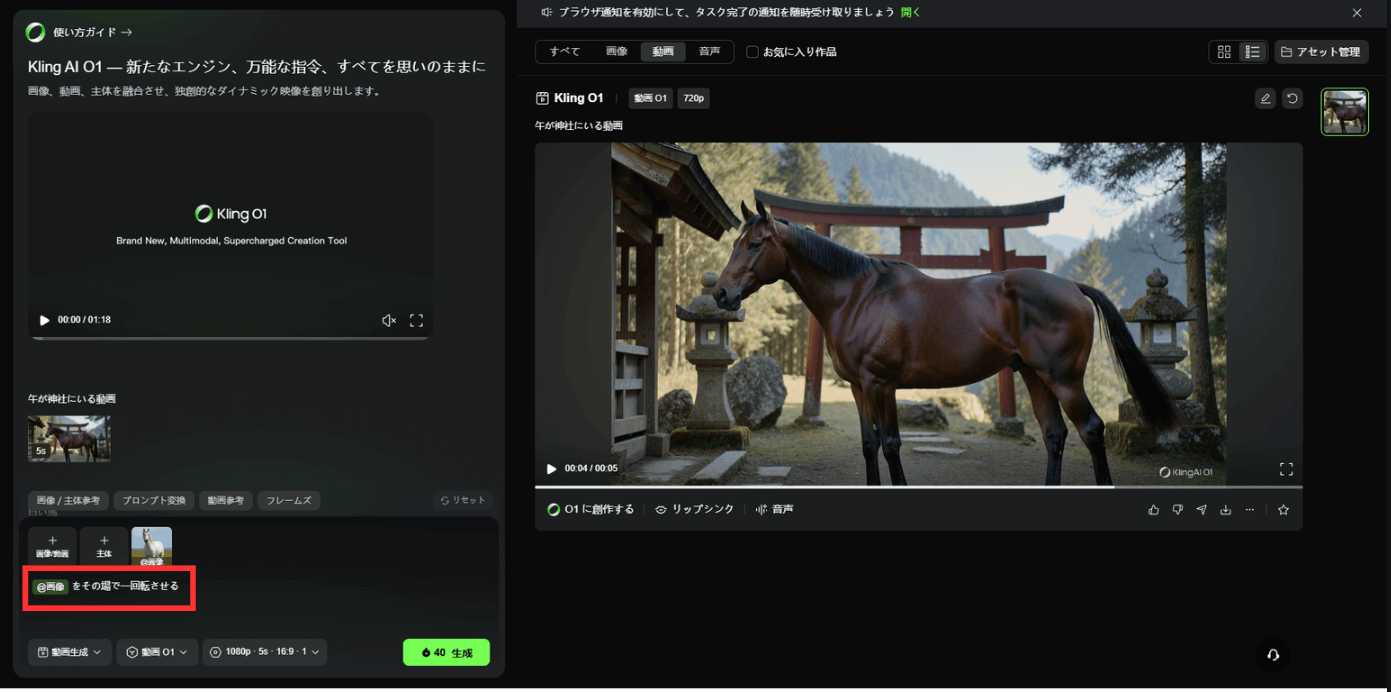Open the 1080p · 5s · 16:9 settings dropdown
This screenshot has height=692, width=1391.
tap(265, 652)
